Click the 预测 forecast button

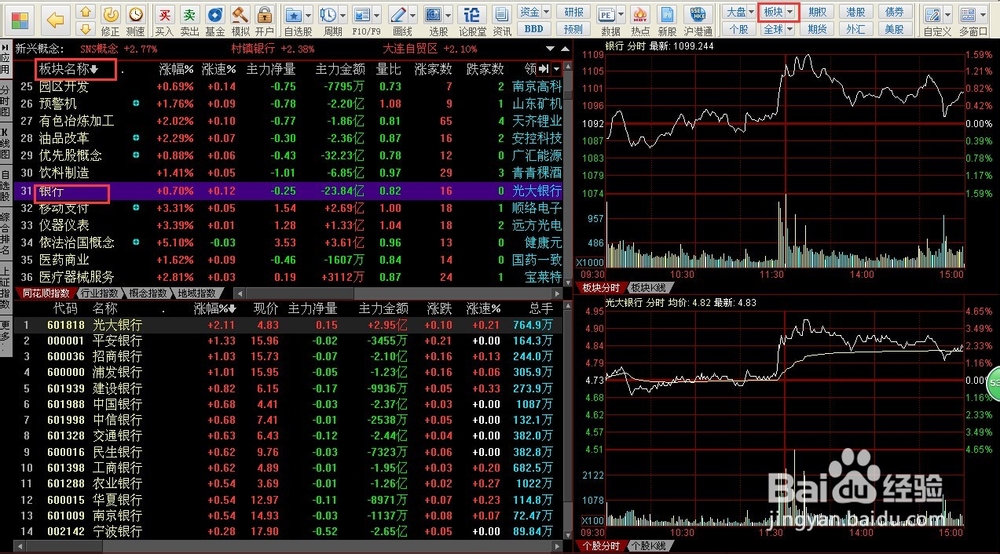coord(573,29)
